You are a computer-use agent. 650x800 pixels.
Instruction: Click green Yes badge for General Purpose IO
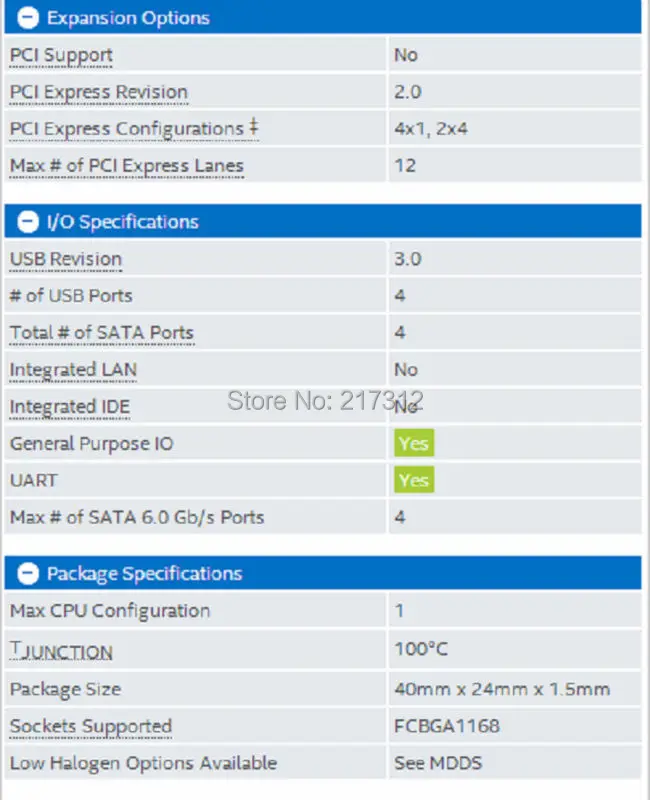(413, 443)
